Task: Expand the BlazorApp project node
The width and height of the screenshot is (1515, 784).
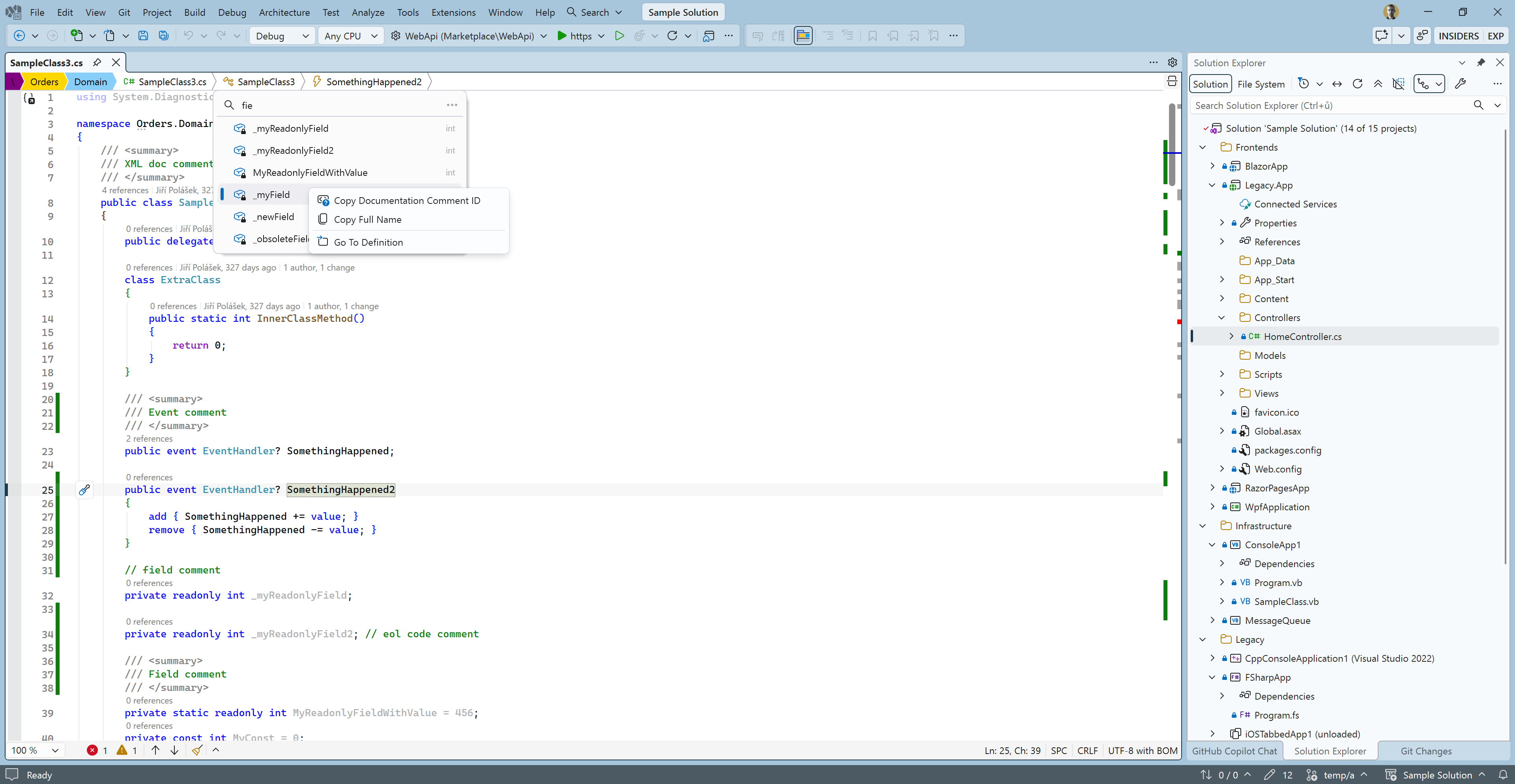Action: tap(1212, 166)
